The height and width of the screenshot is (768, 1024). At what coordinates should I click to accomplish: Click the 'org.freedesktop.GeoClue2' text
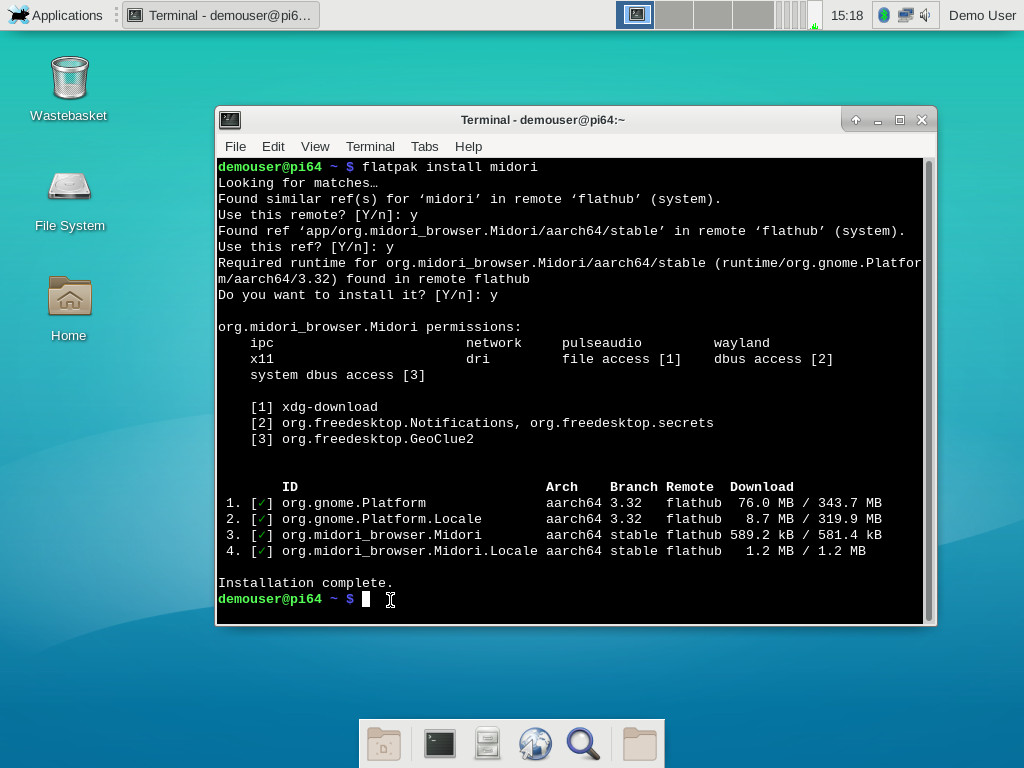[x=378, y=439]
